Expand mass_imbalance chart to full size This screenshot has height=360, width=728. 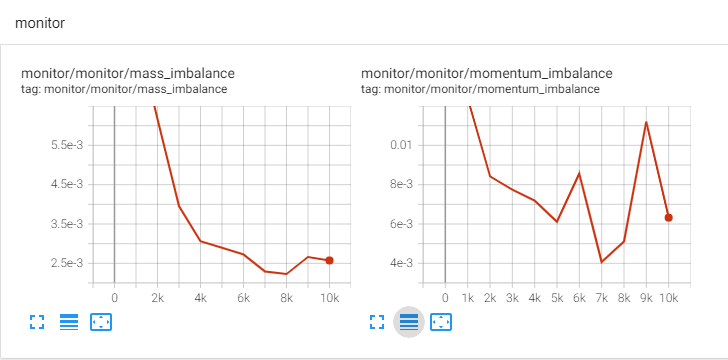click(x=37, y=322)
